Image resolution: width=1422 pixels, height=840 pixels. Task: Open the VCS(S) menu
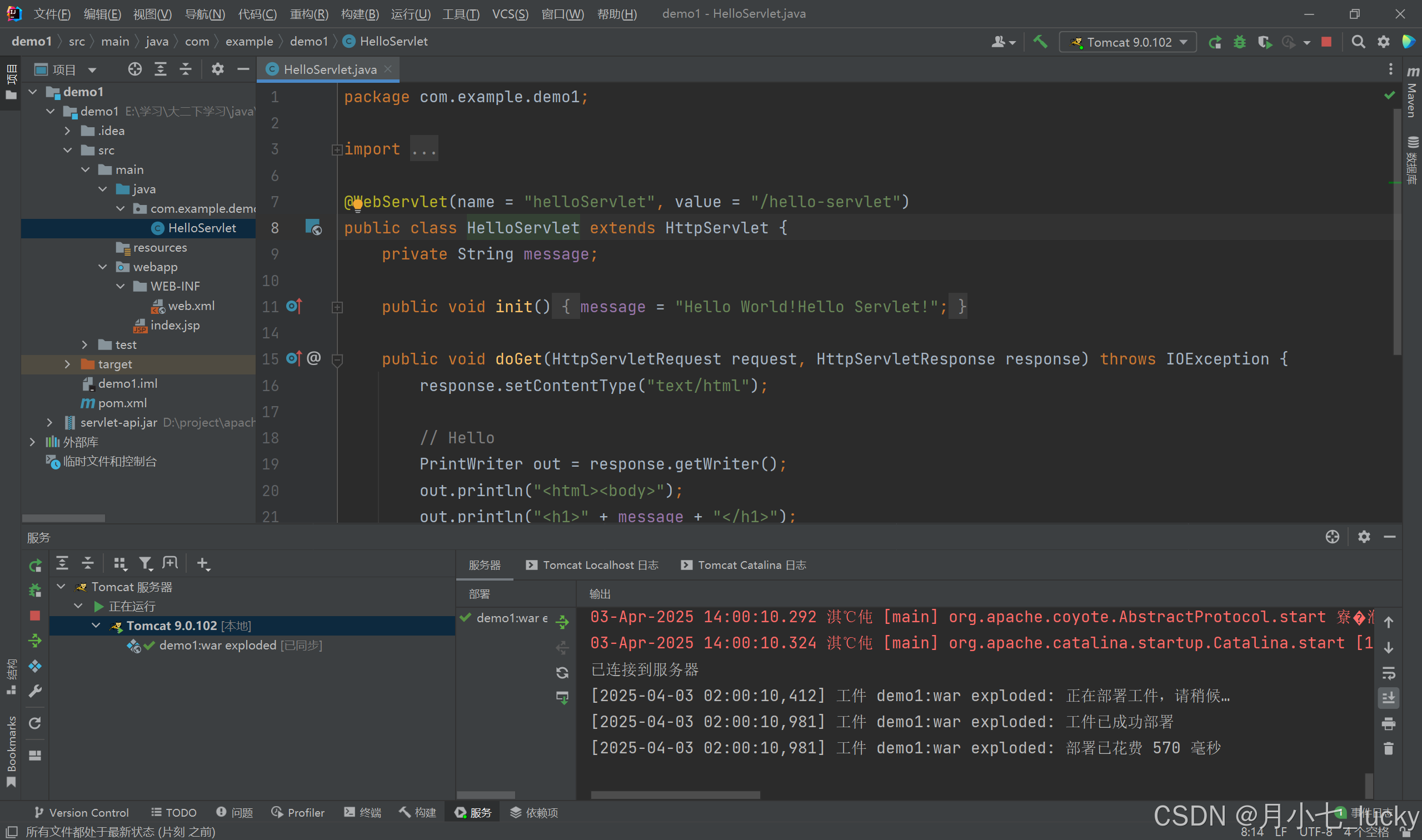(510, 13)
